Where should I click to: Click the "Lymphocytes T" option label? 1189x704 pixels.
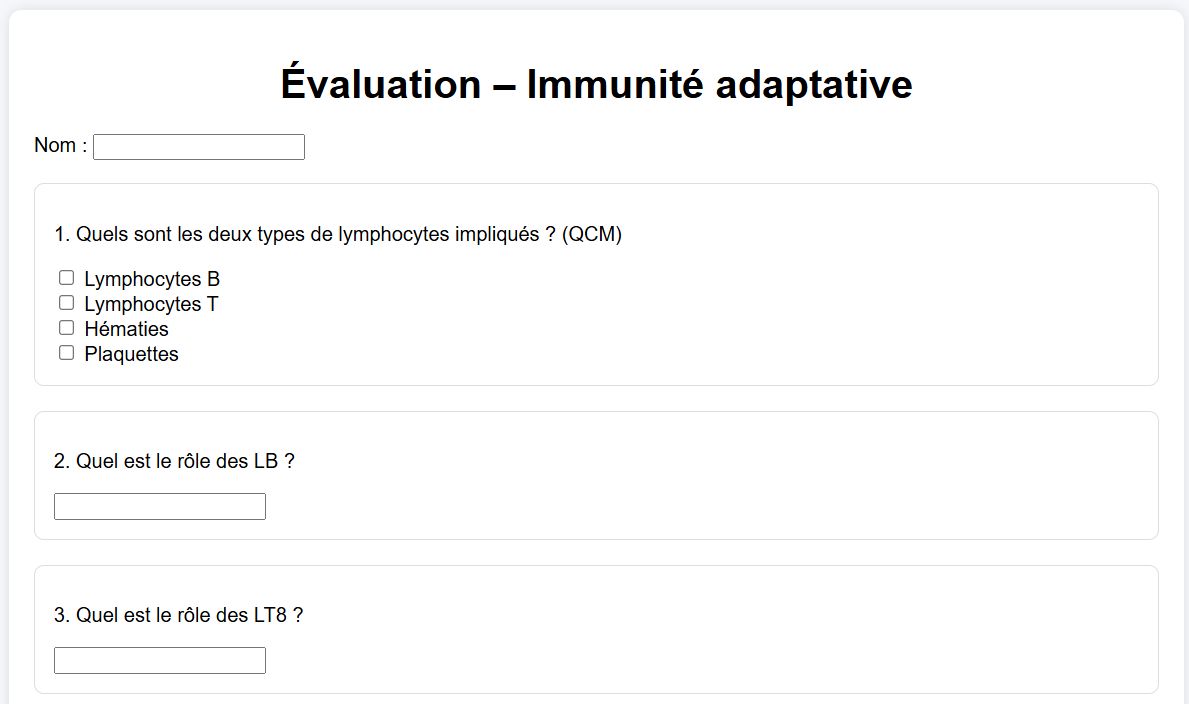pos(151,304)
